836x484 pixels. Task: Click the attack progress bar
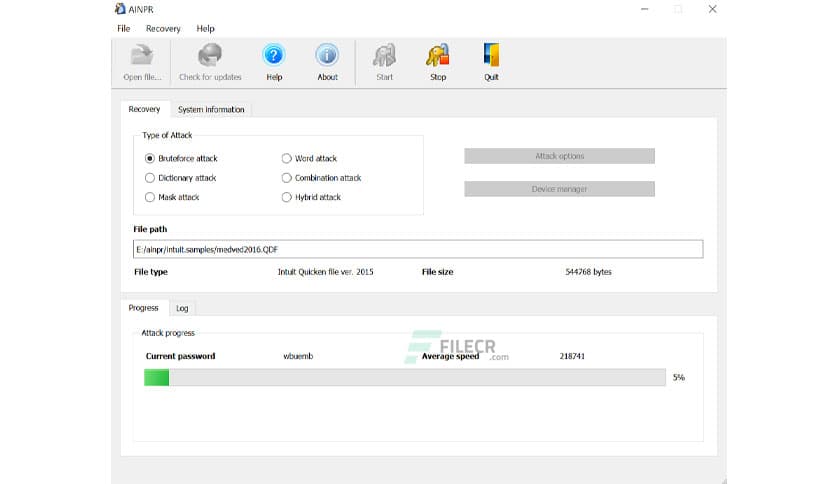pos(405,377)
